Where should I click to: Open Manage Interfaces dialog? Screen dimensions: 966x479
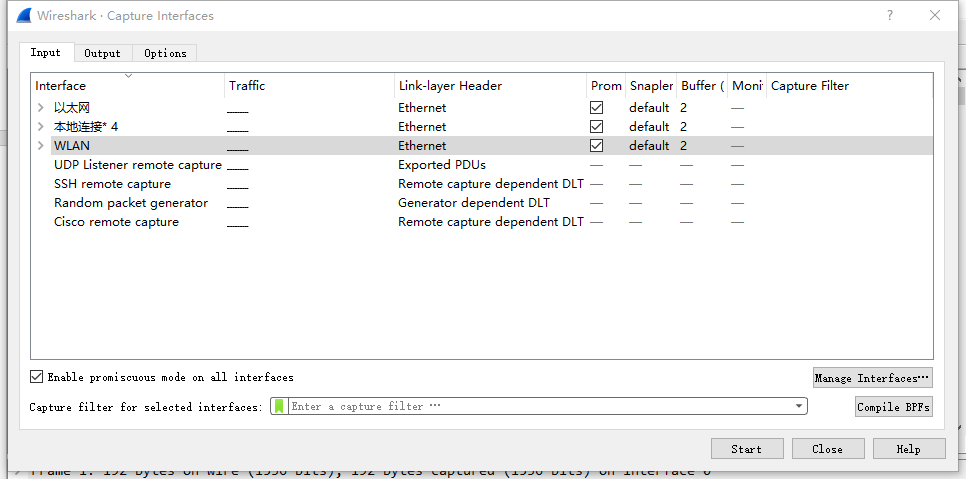click(x=872, y=378)
